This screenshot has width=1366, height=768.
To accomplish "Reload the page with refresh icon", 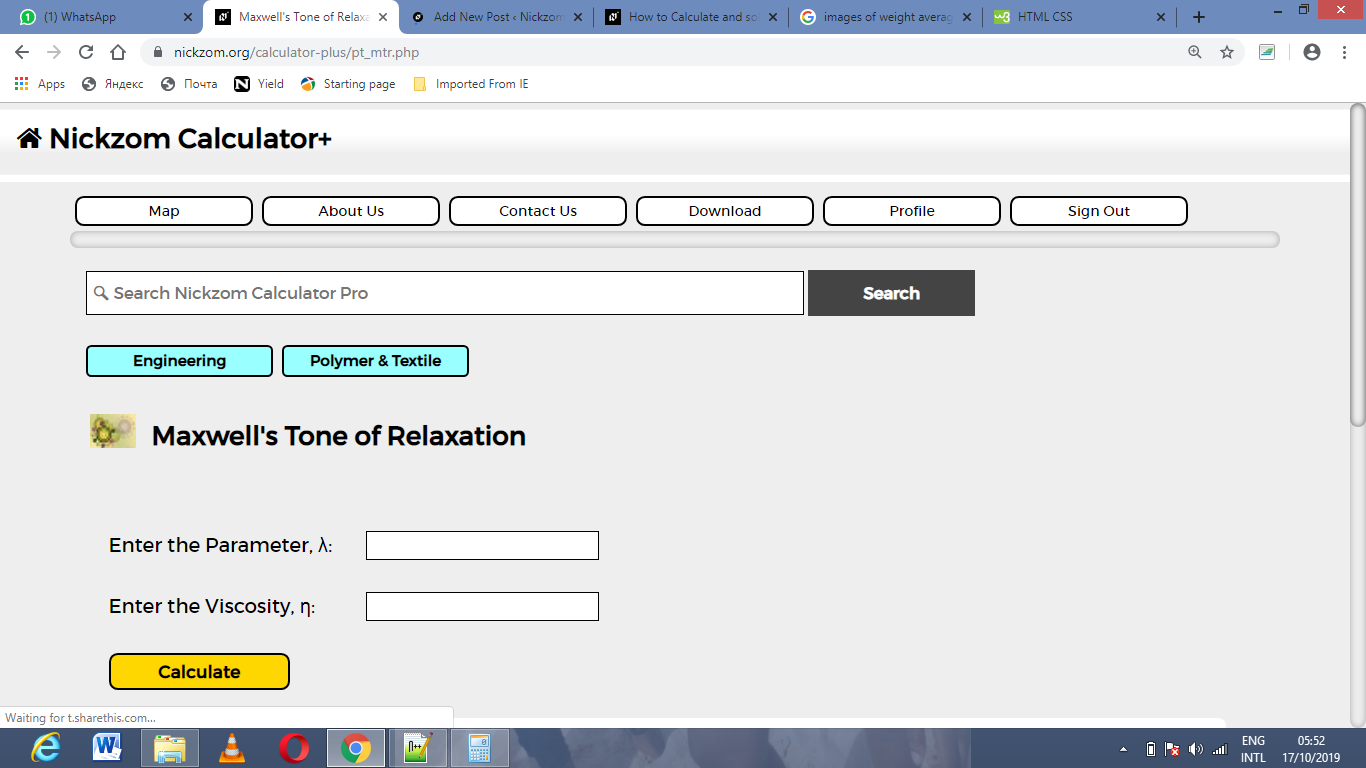I will click(86, 52).
